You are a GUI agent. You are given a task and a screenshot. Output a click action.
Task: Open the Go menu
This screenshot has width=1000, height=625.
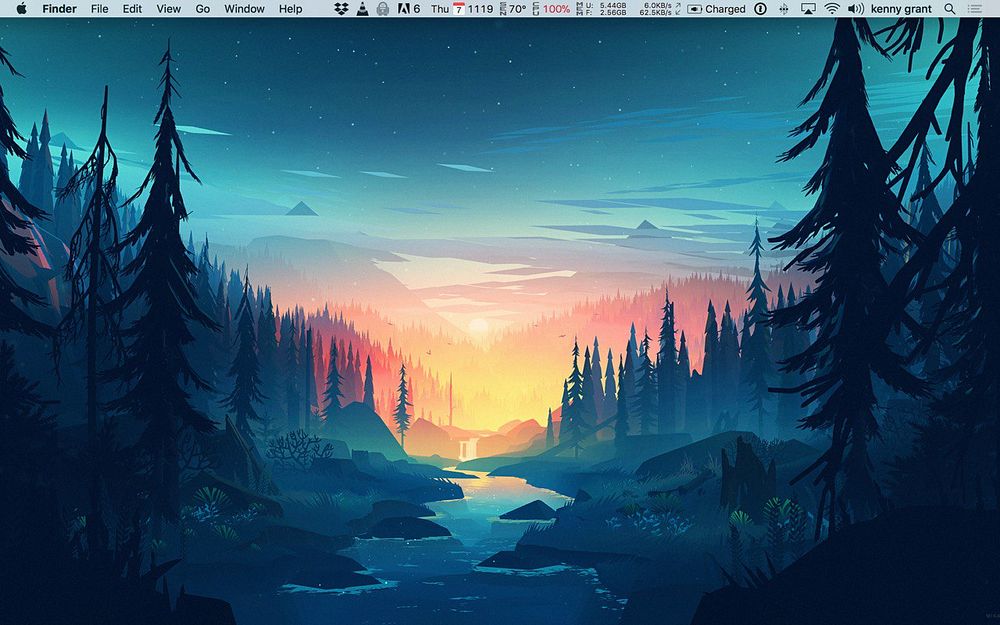coord(203,9)
